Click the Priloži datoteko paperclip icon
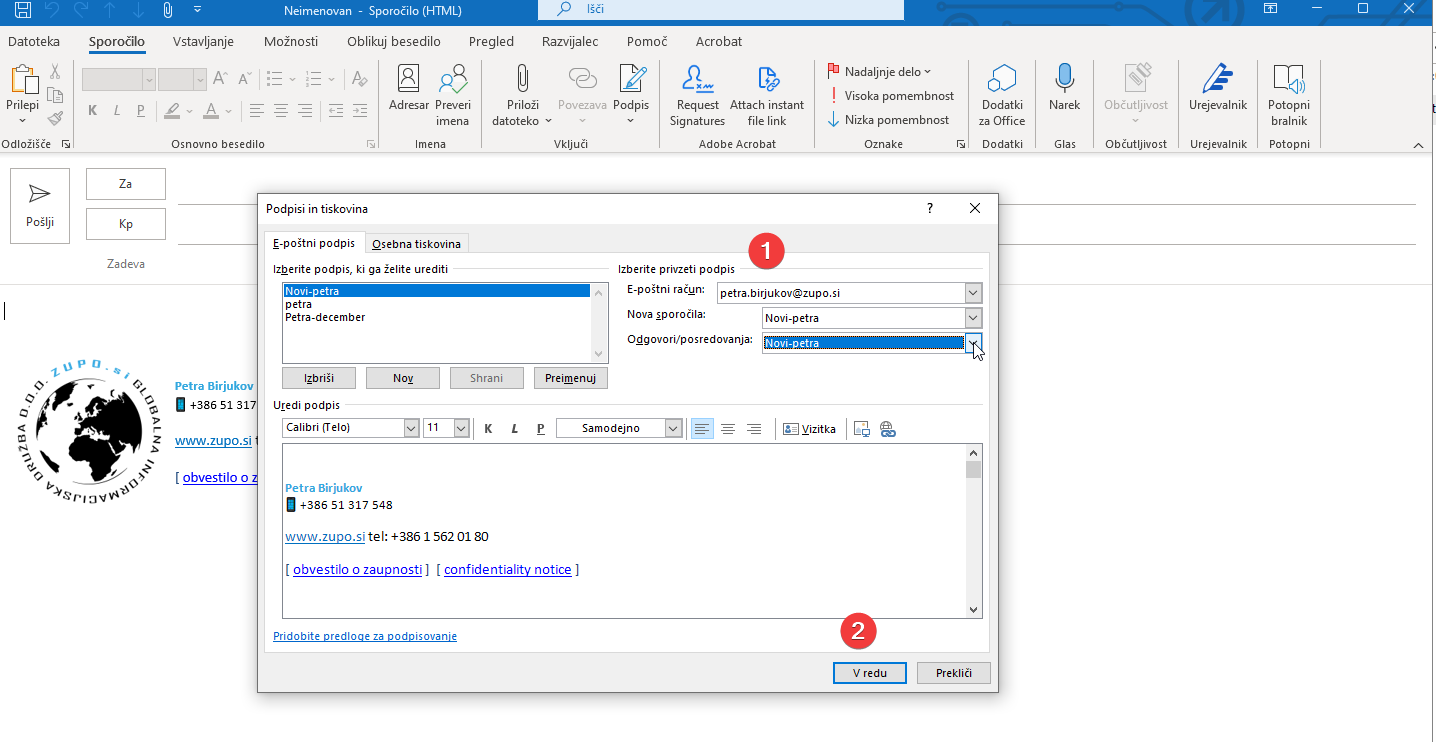The height and width of the screenshot is (742, 1436). (521, 80)
